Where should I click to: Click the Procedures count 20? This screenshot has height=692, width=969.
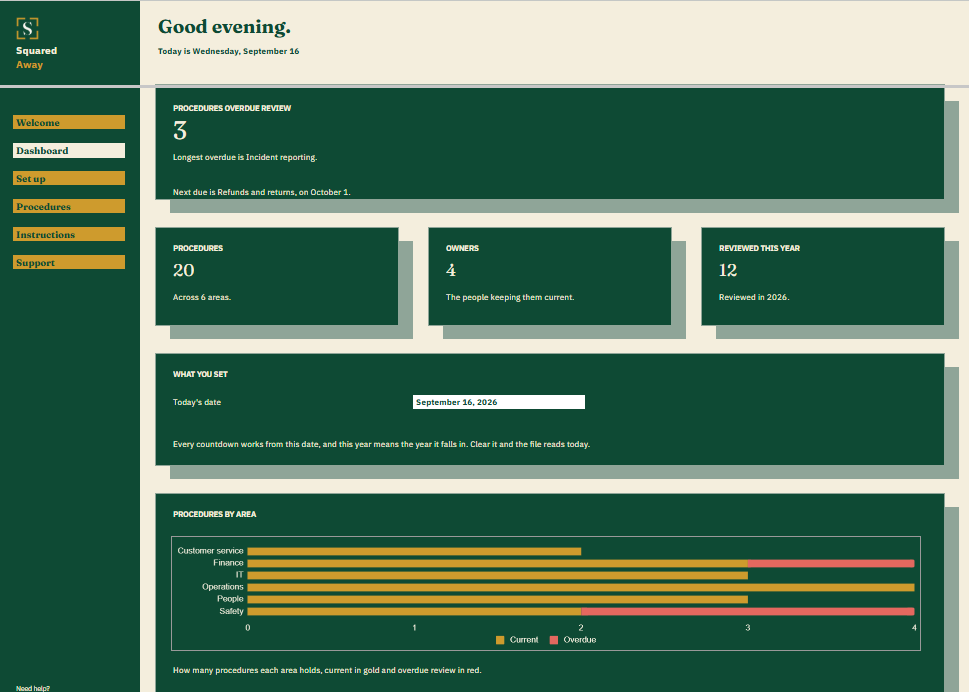184,271
